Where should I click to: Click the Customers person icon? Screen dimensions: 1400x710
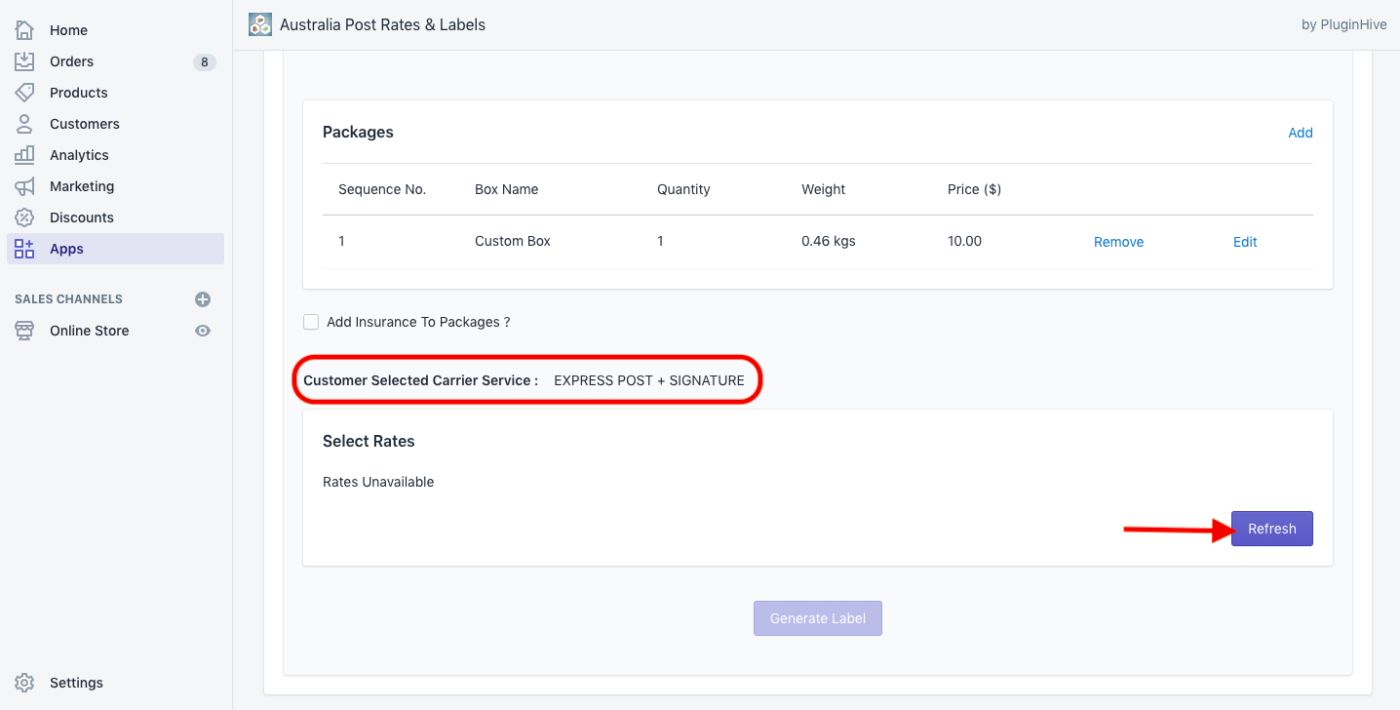click(x=25, y=124)
